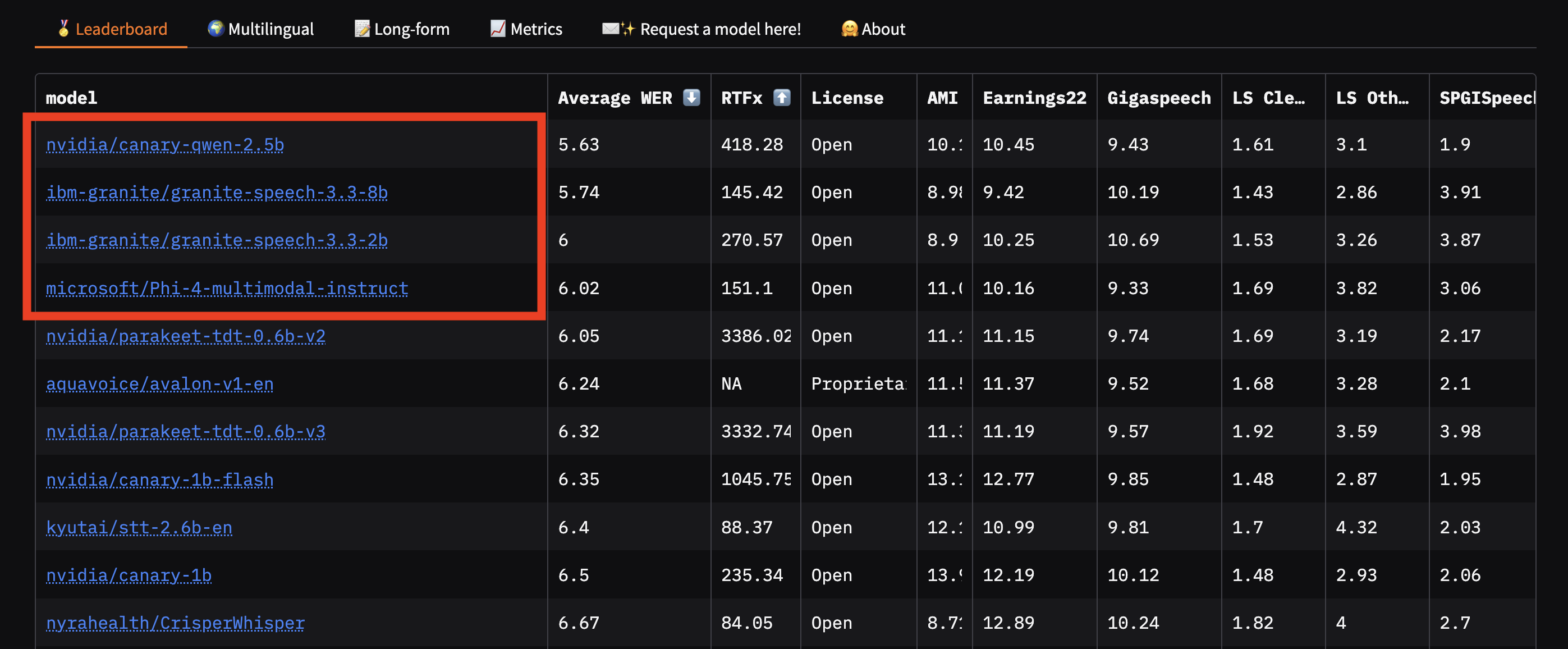Click the model column header
Image resolution: width=1568 pixels, height=649 pixels.
pos(71,98)
